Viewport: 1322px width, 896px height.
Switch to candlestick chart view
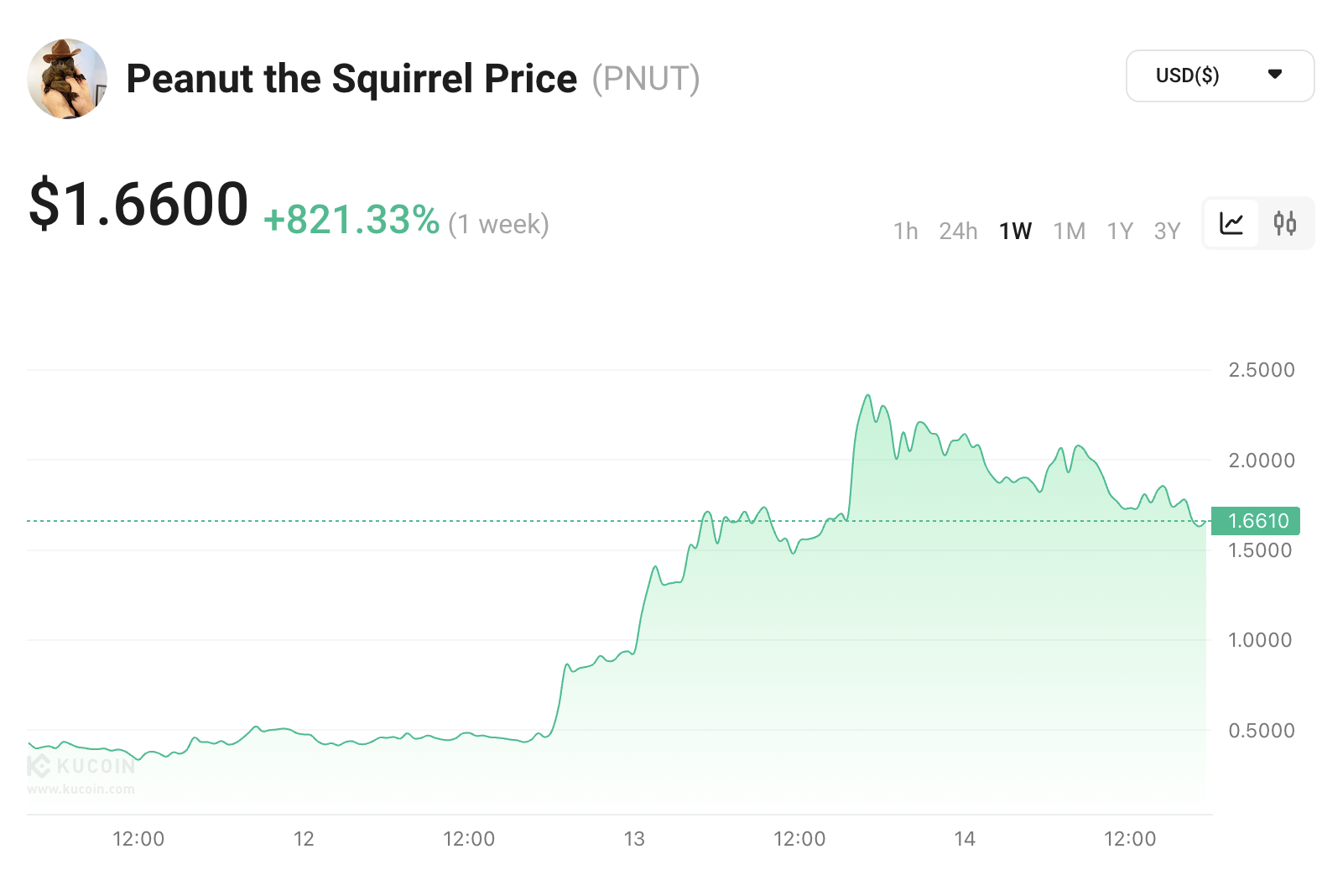1284,224
